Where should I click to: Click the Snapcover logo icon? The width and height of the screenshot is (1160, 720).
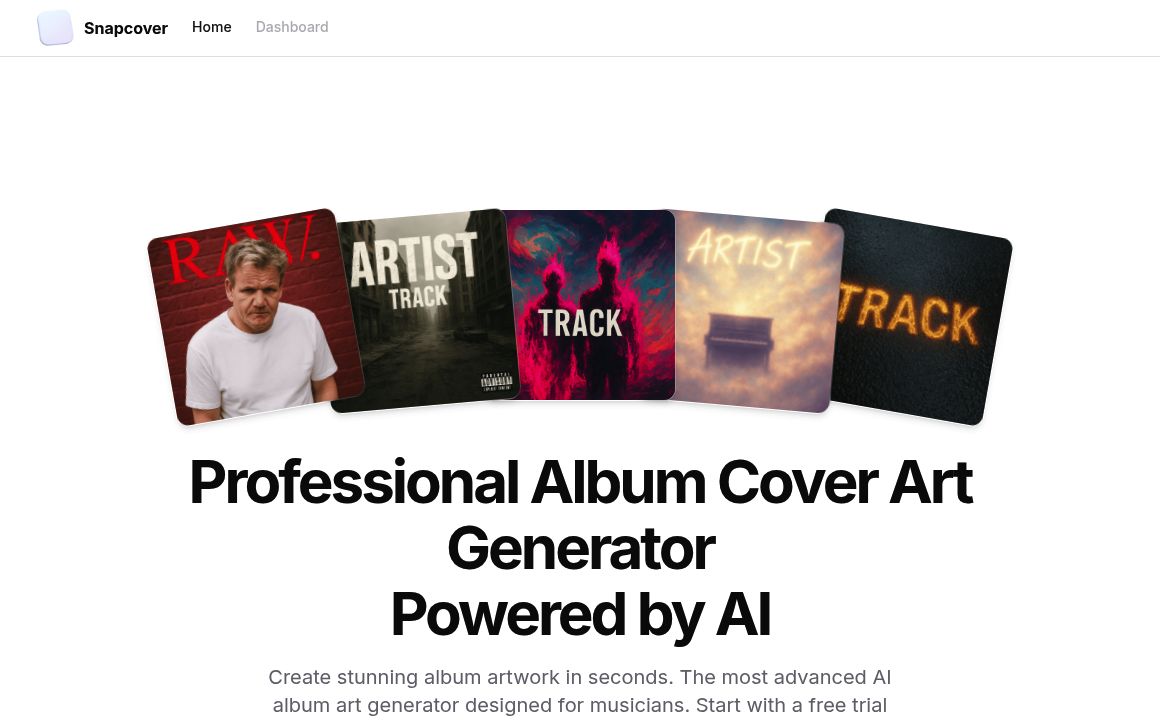55,27
